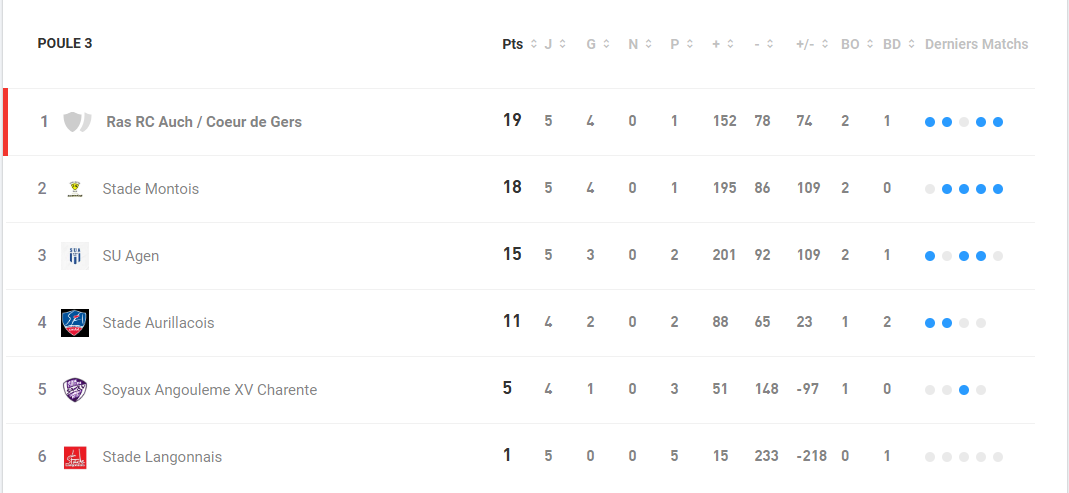This screenshot has height=493, width=1069.
Task: Open Soyaux Angouleme XV Charente team link
Action: [x=210, y=390]
